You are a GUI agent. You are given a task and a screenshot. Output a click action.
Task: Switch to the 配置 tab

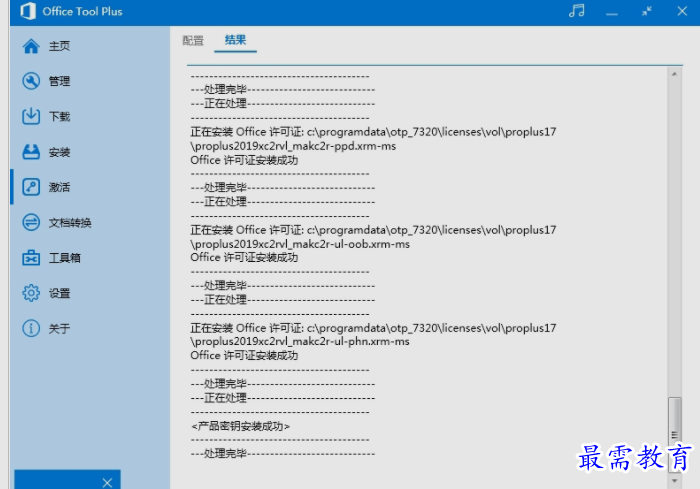tap(193, 41)
